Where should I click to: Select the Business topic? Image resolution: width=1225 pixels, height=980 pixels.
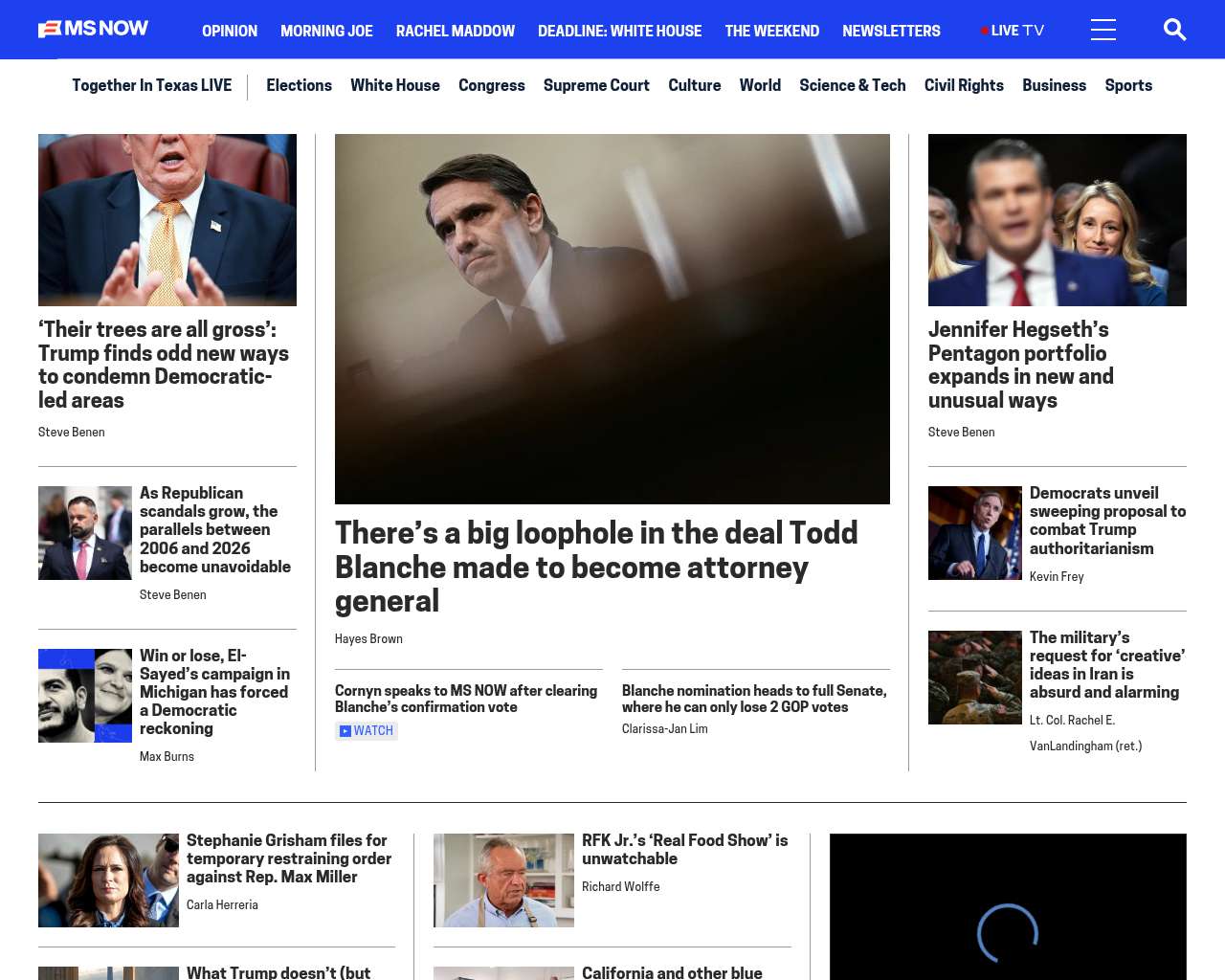click(1054, 85)
